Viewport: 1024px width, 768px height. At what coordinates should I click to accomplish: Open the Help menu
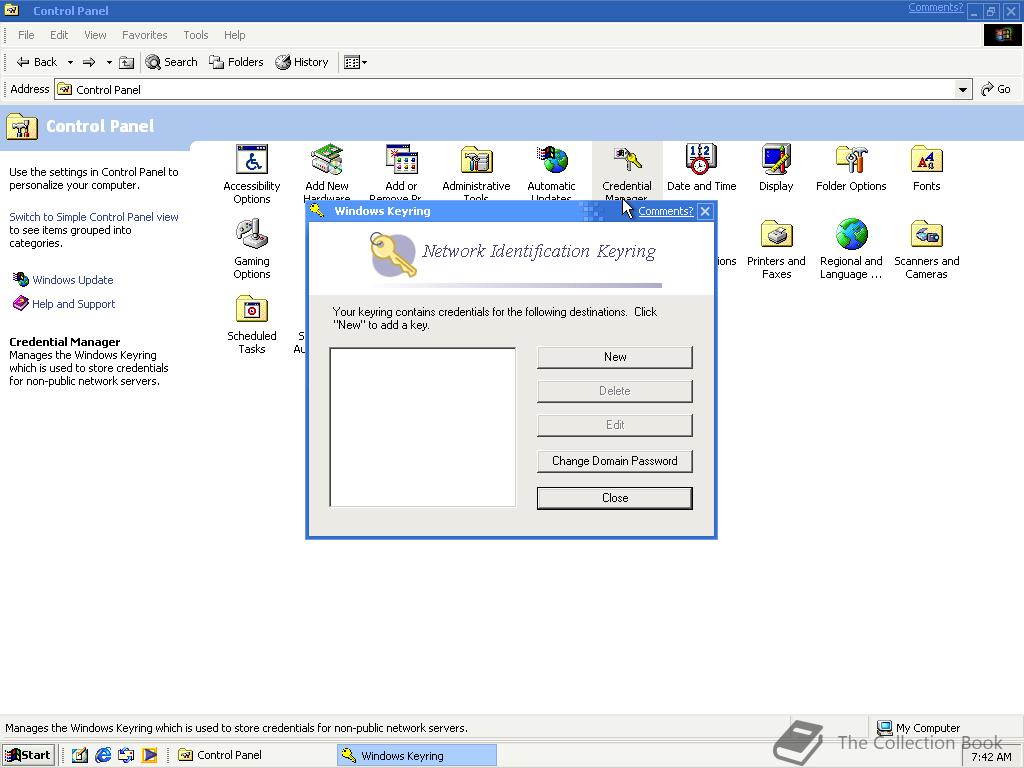(234, 35)
